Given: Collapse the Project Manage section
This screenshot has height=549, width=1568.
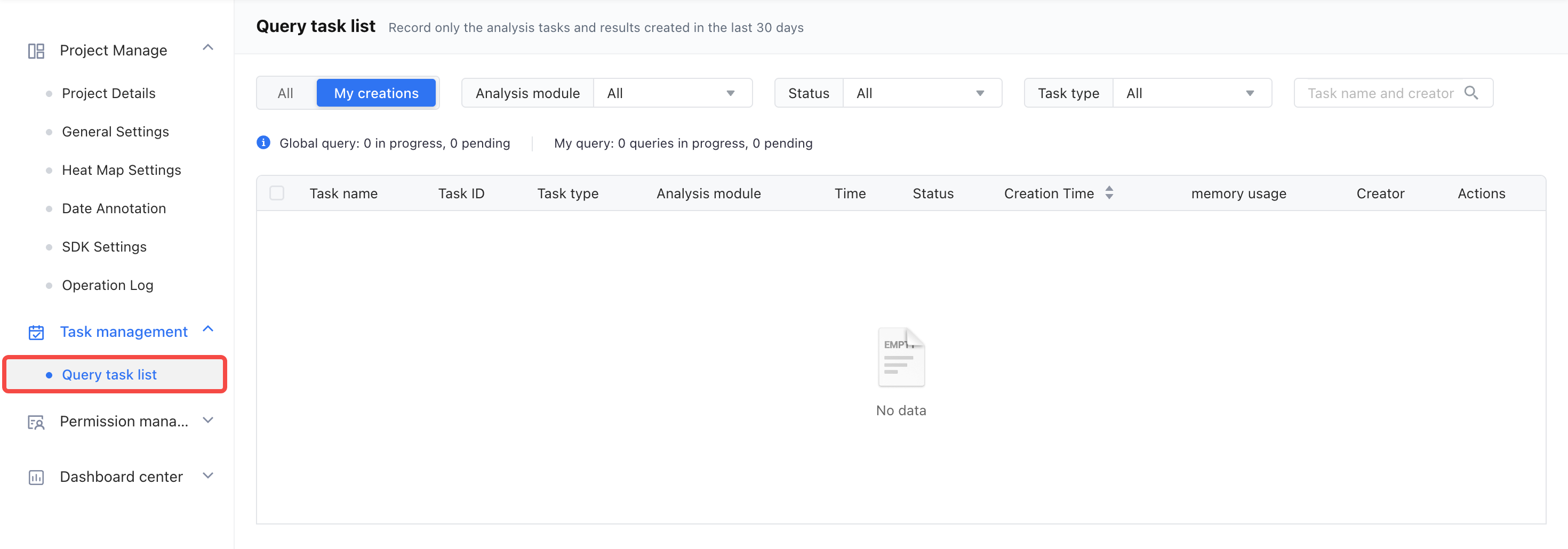Looking at the screenshot, I should coord(207,47).
